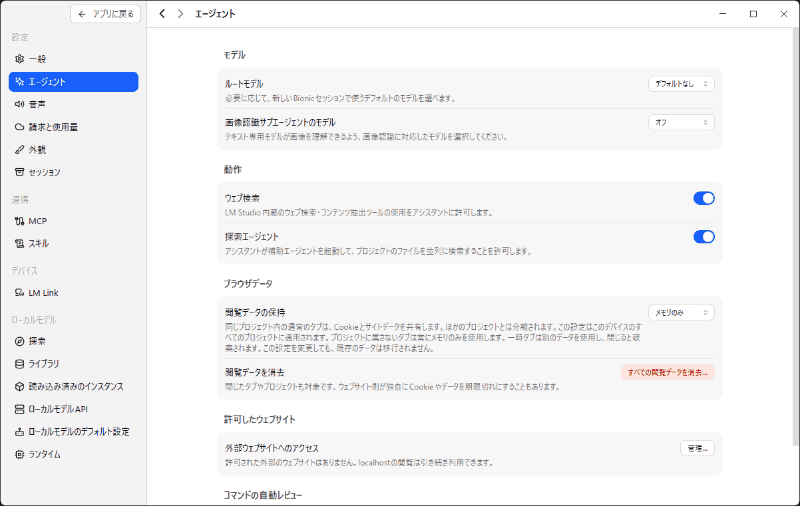Image resolution: width=800 pixels, height=506 pixels.
Task: Switch to the 外観 page
Action: pyautogui.click(x=73, y=149)
